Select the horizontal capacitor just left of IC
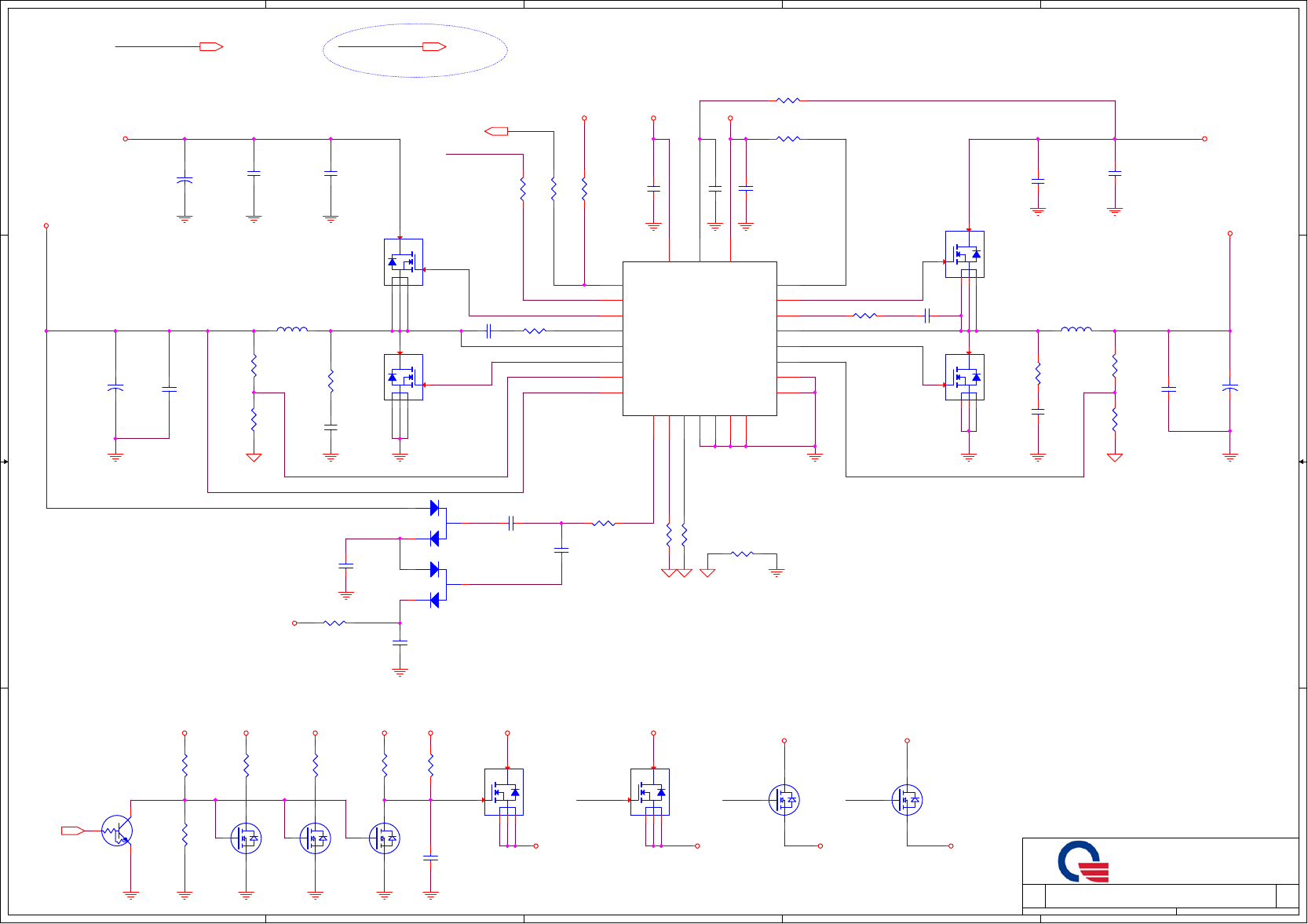 pos(488,331)
